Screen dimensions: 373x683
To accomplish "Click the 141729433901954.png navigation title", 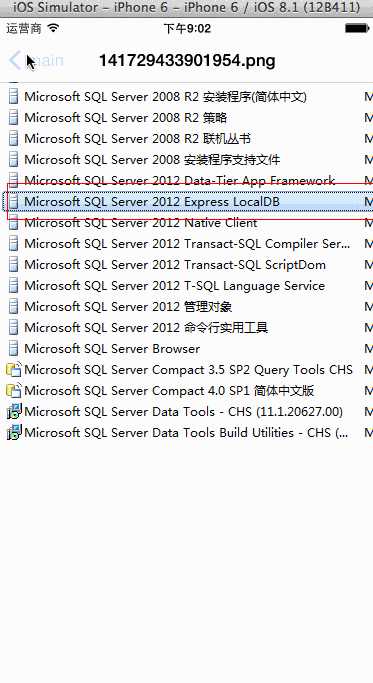I will (x=187, y=61).
